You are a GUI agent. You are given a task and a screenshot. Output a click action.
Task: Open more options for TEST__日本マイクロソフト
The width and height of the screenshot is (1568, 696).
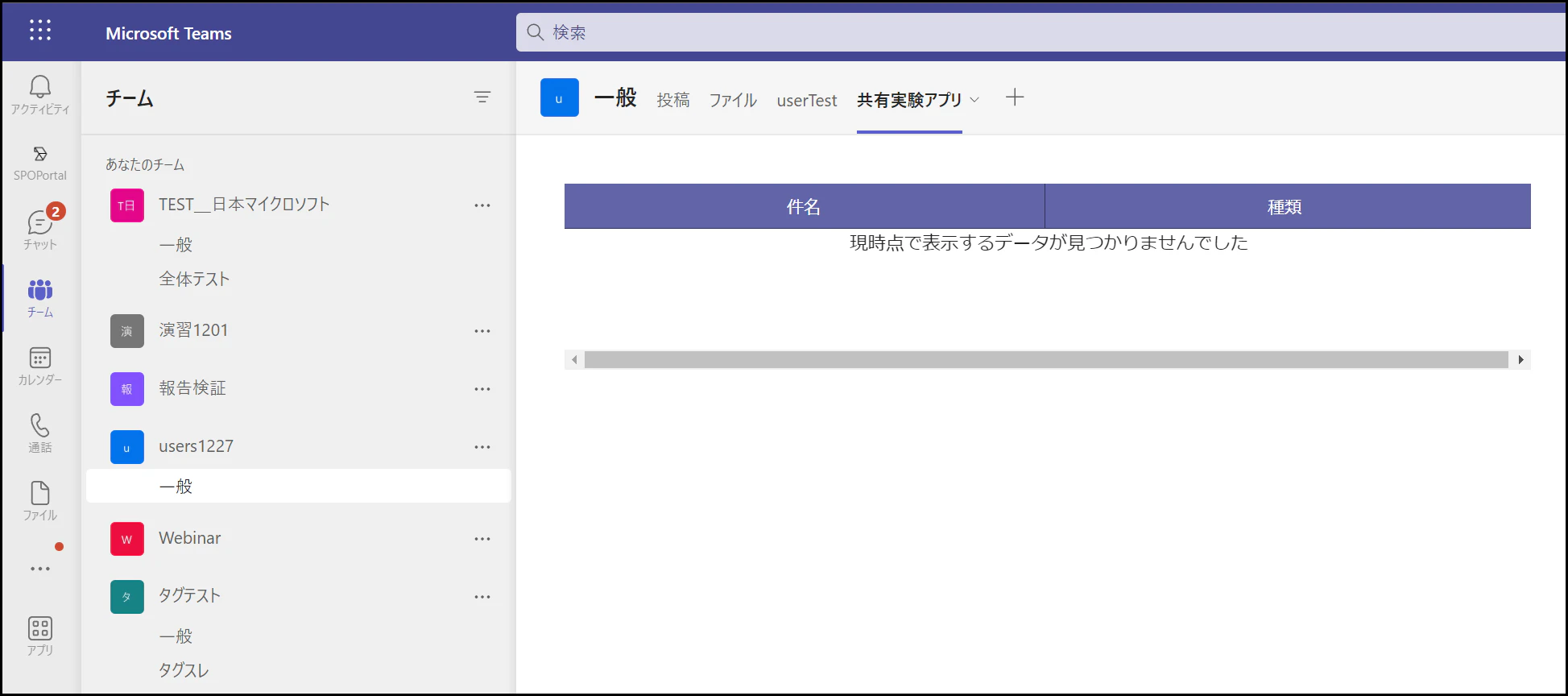[x=482, y=205]
